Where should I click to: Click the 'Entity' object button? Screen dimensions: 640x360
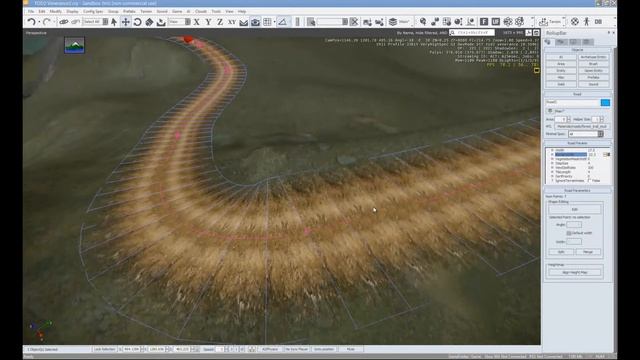(561, 71)
